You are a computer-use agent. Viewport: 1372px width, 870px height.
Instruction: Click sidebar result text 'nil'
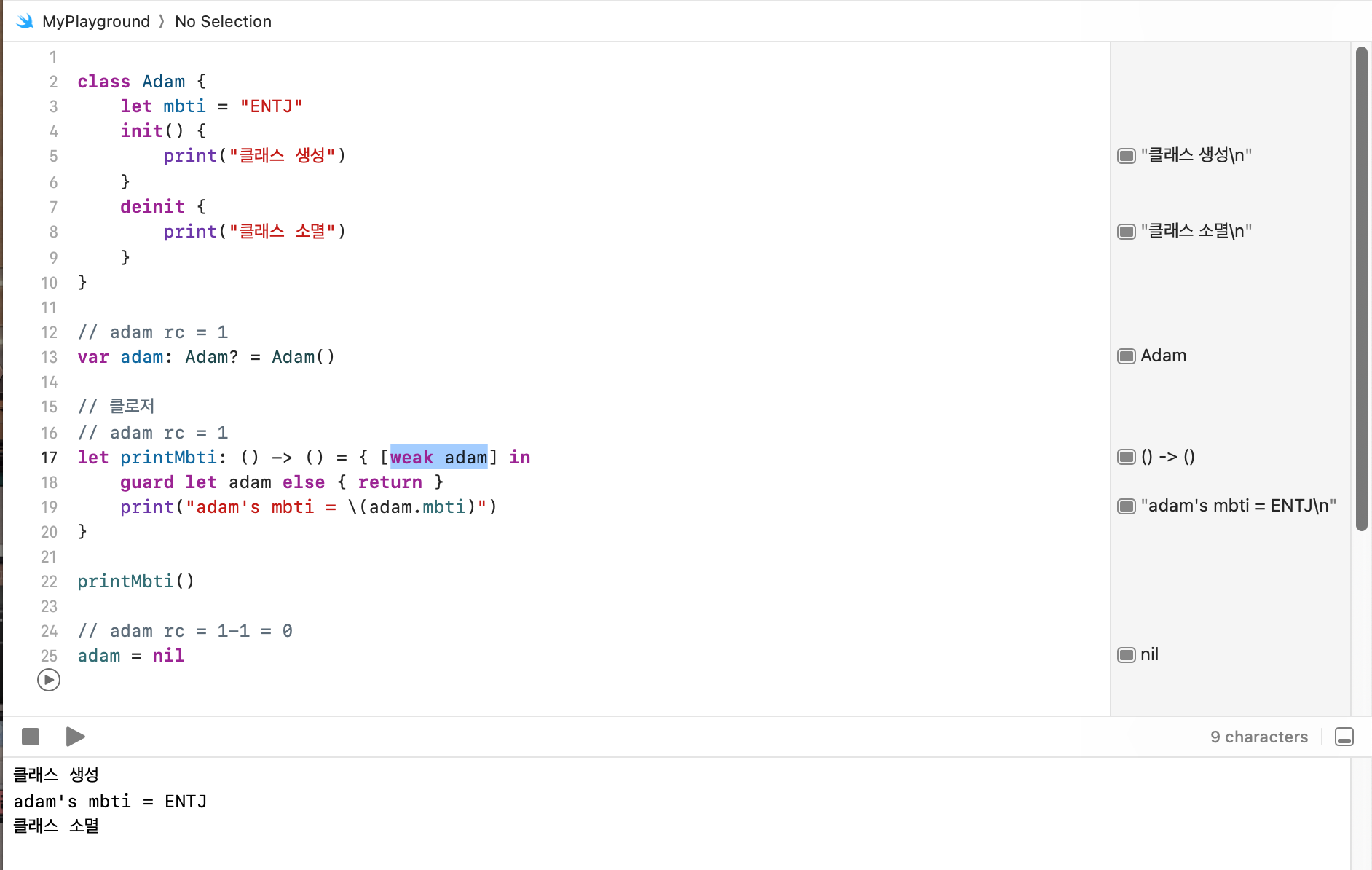coord(1149,654)
